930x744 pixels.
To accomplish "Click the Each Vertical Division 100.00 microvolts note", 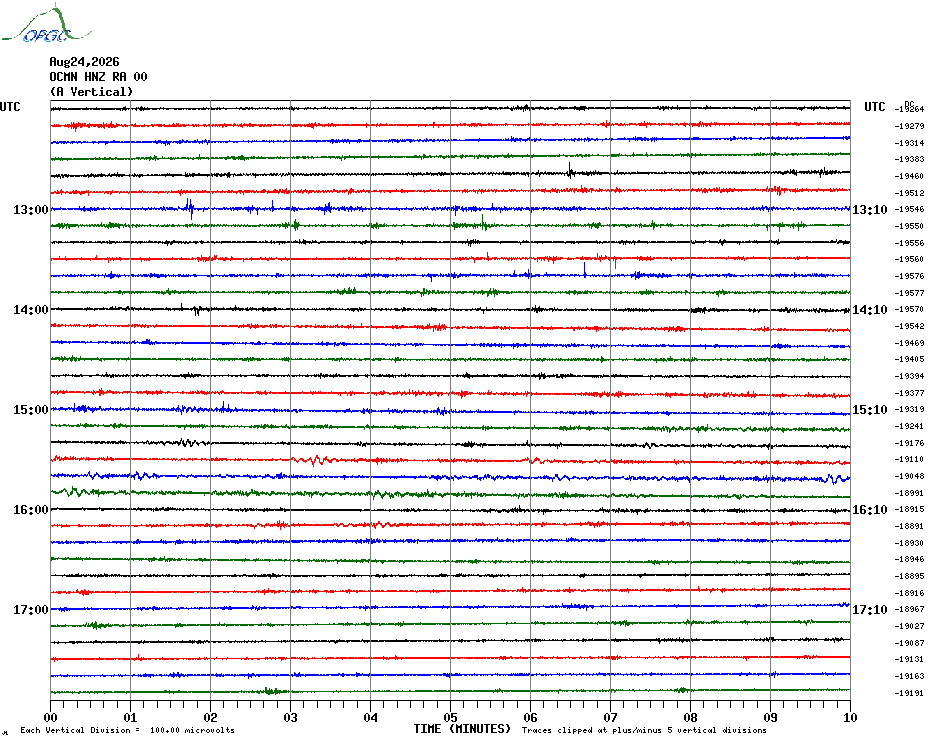I will point(128,730).
